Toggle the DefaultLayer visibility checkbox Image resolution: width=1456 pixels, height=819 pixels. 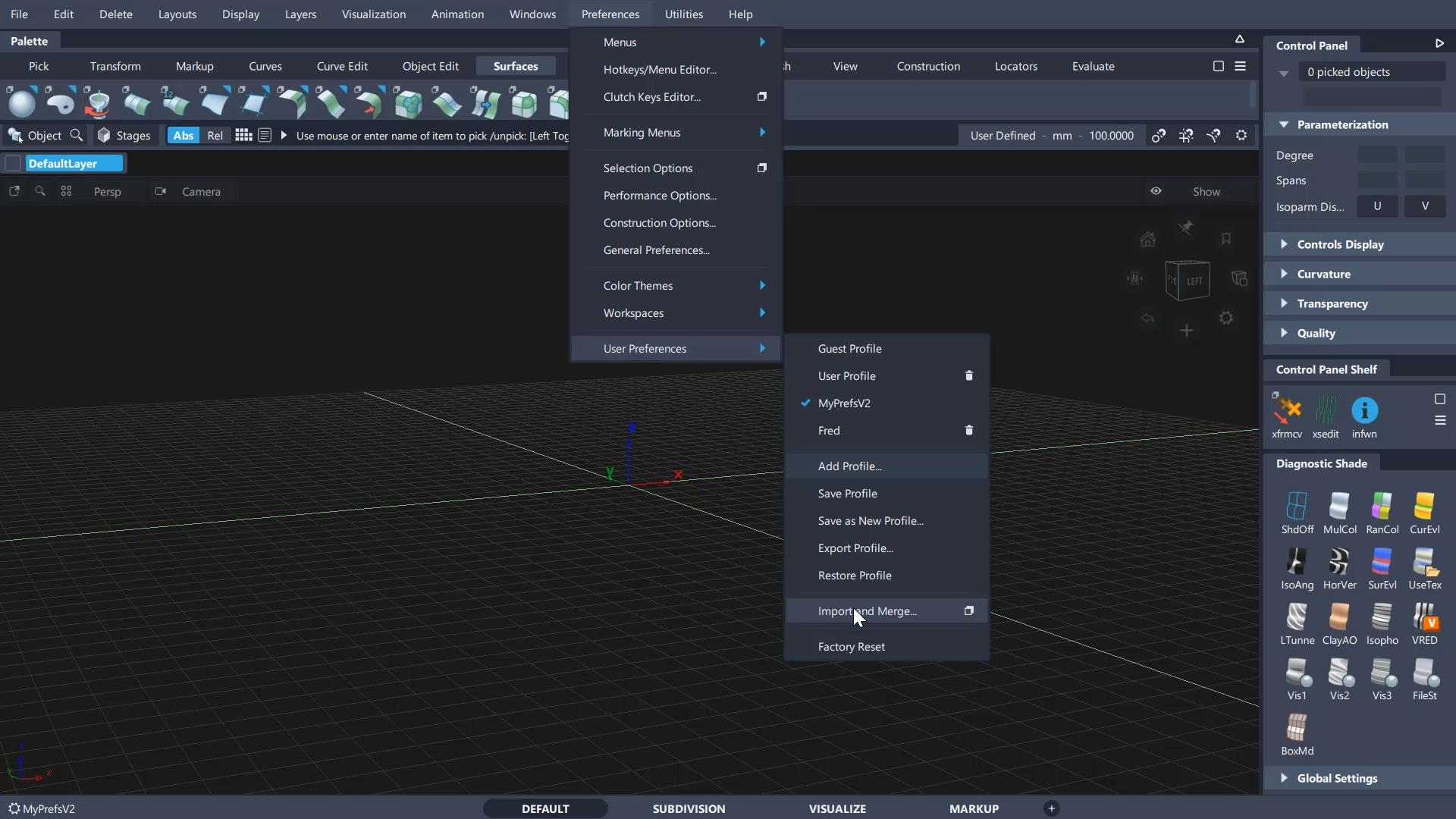(13, 164)
